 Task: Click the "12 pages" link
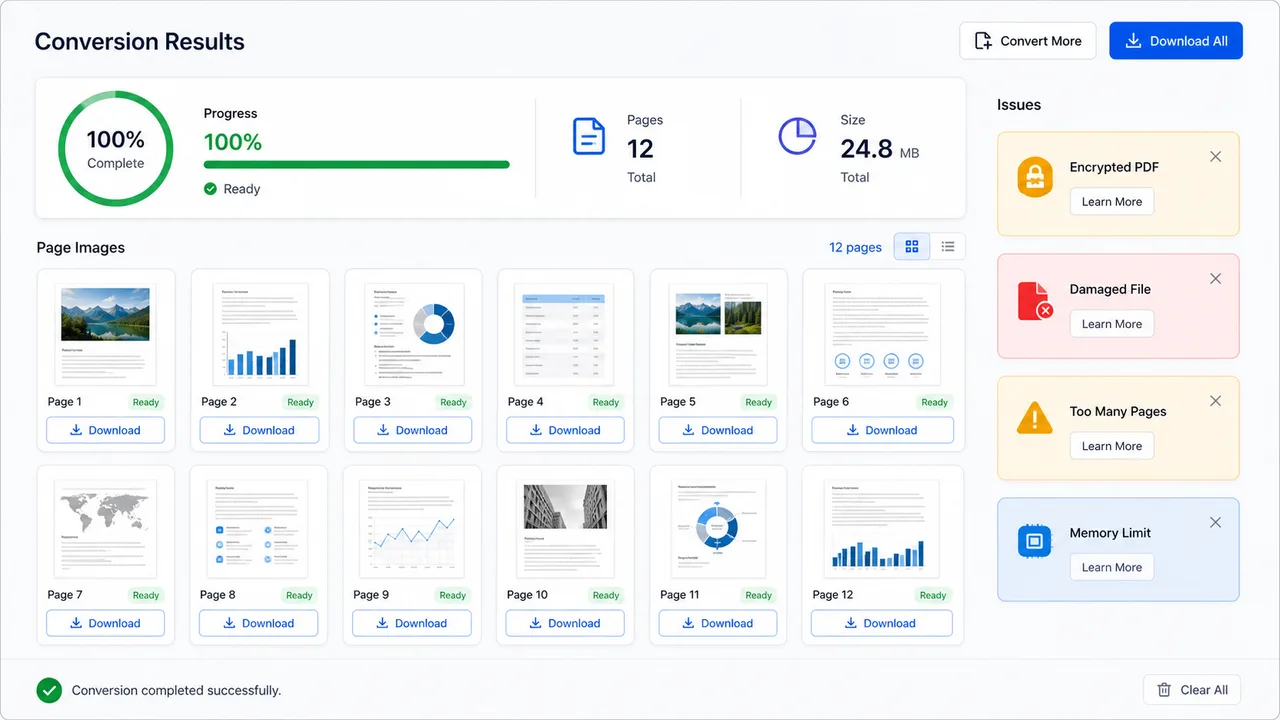(856, 247)
